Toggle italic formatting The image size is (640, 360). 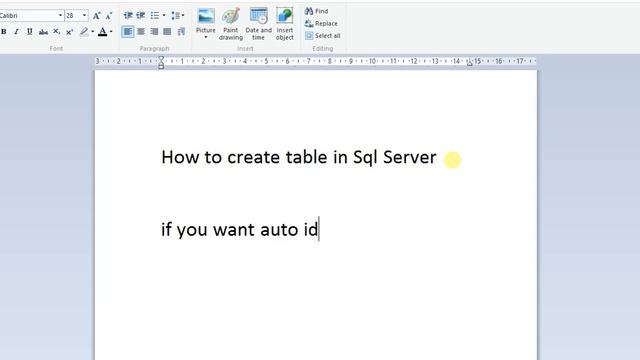(x=16, y=32)
